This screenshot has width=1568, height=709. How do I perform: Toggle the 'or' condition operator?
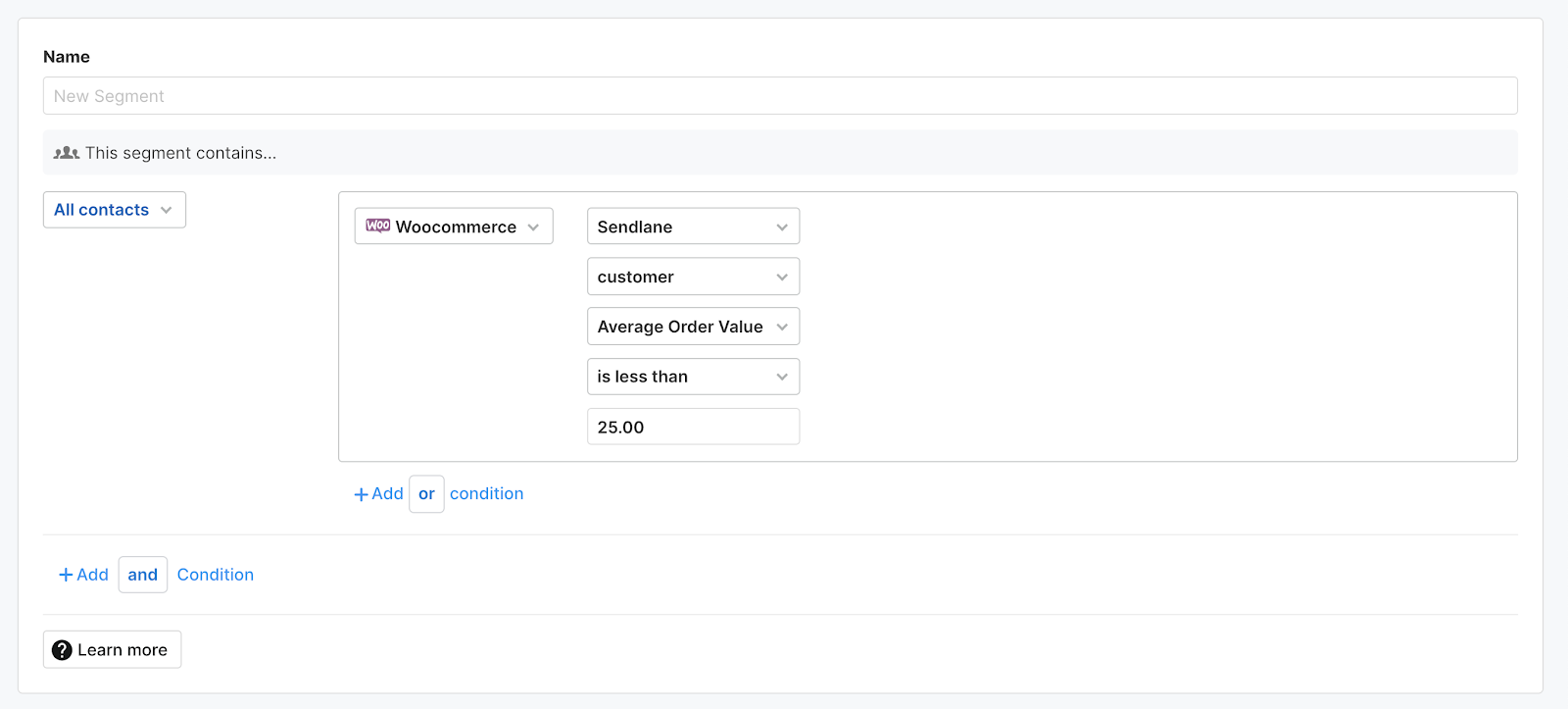tap(426, 494)
